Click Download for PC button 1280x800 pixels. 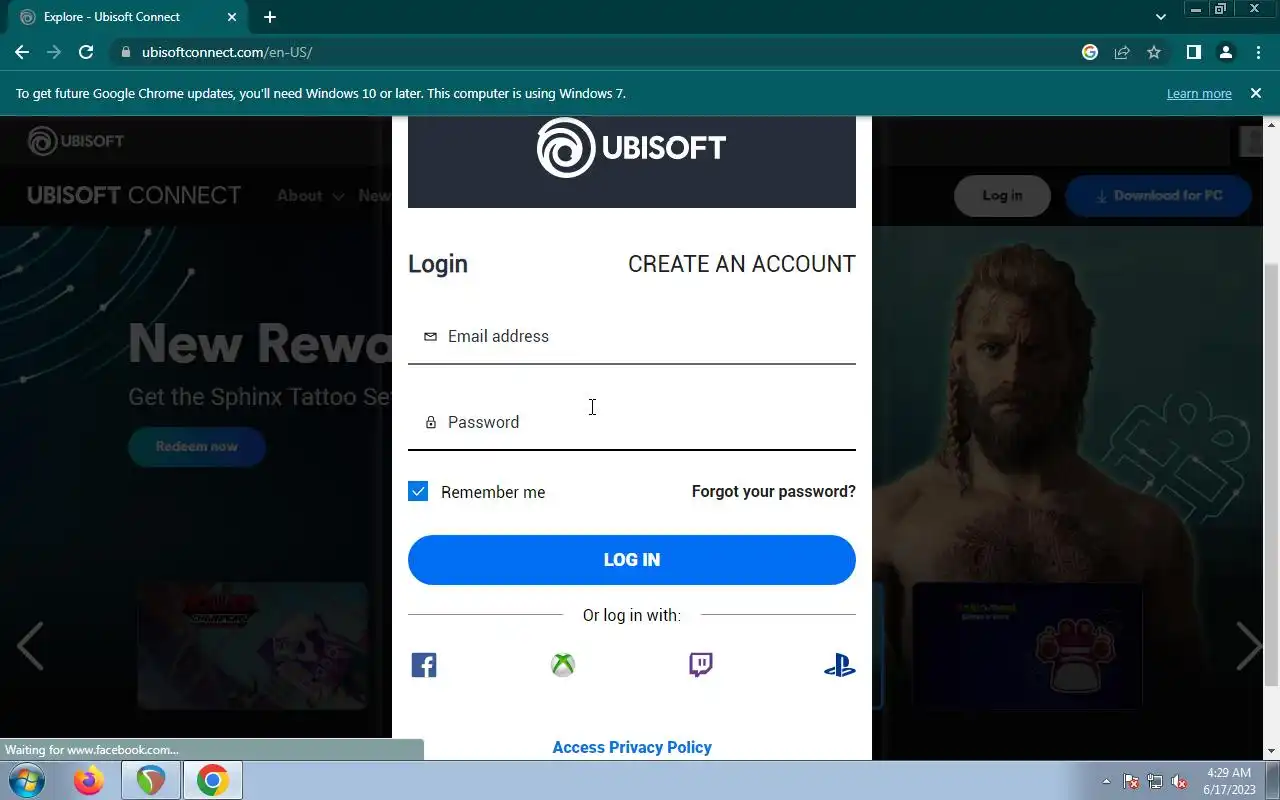pyautogui.click(x=1158, y=196)
